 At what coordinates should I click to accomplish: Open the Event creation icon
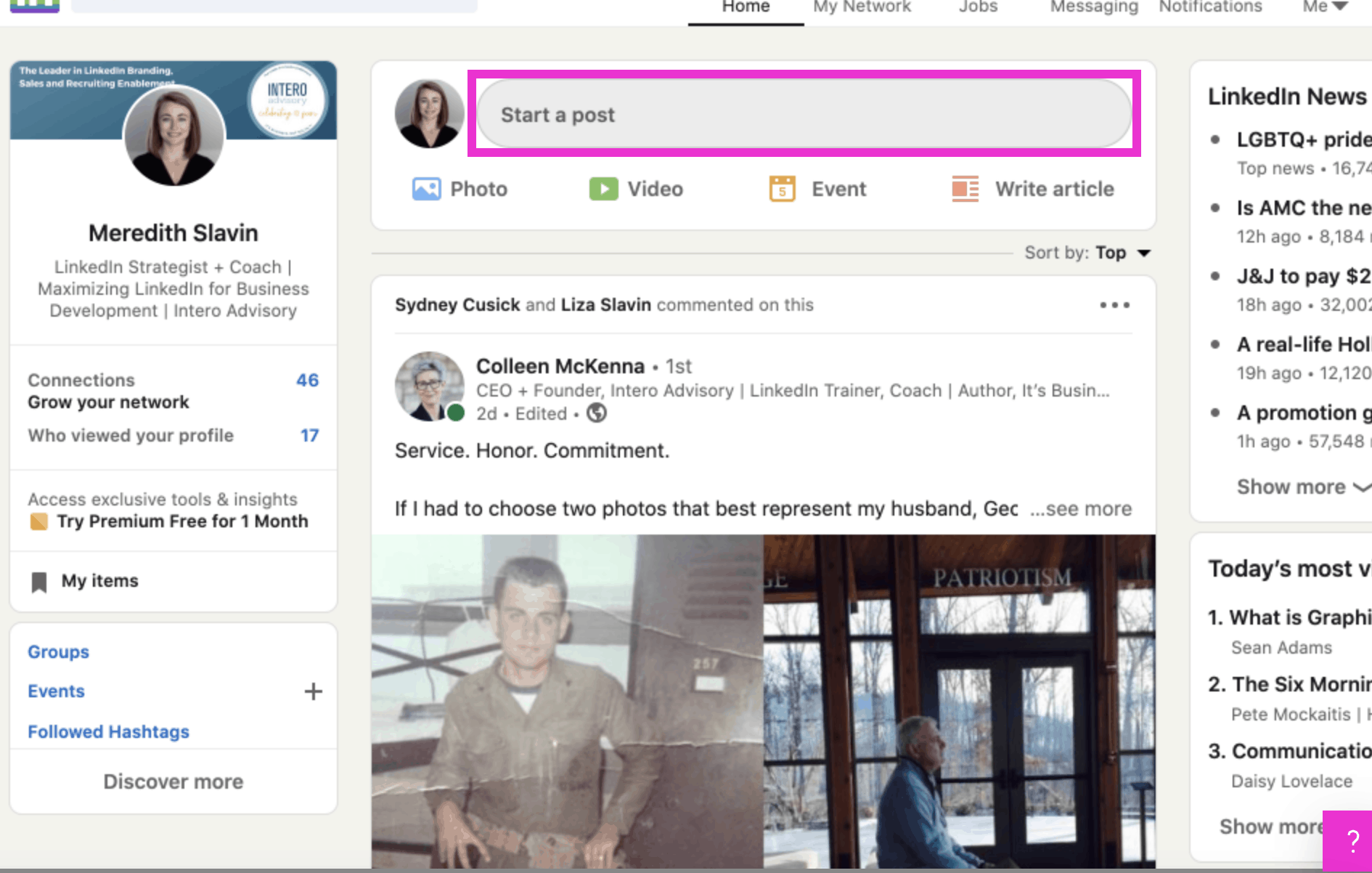click(x=782, y=188)
